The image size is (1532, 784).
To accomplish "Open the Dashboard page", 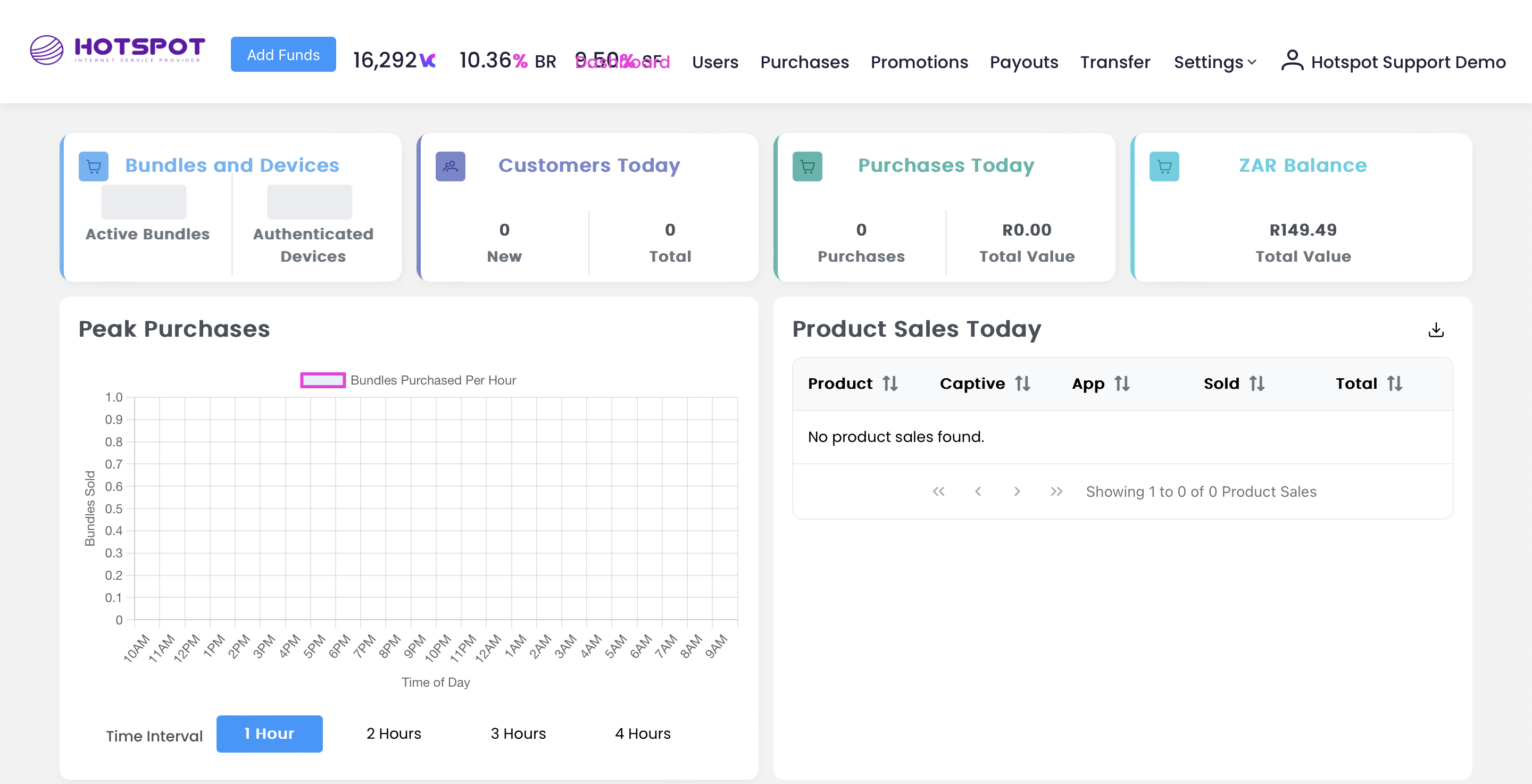I will coord(623,62).
